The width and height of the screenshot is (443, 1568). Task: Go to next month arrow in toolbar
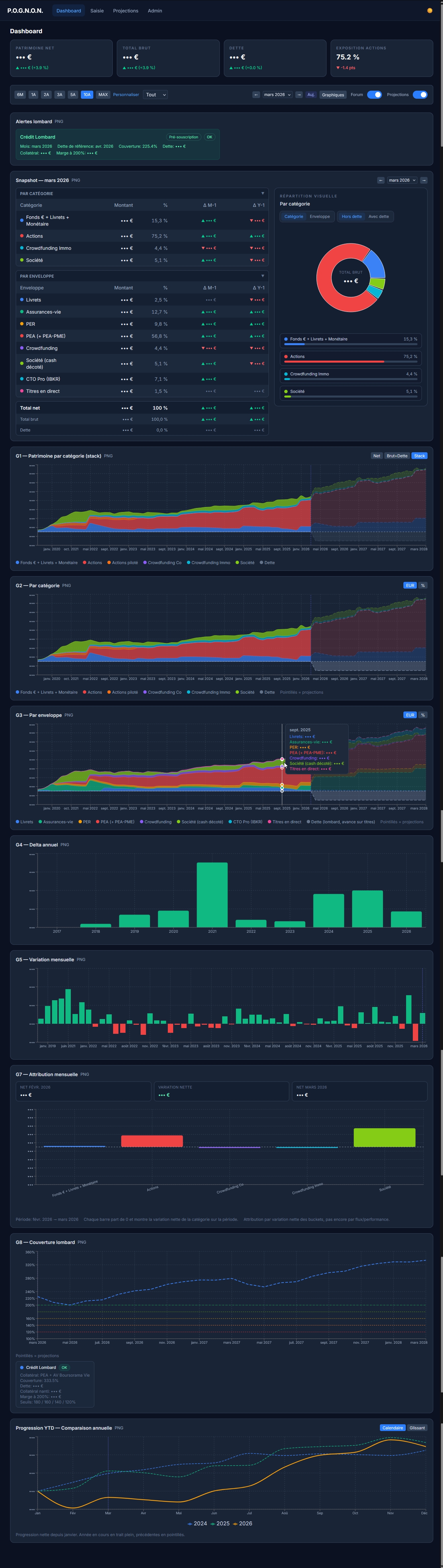pos(299,95)
